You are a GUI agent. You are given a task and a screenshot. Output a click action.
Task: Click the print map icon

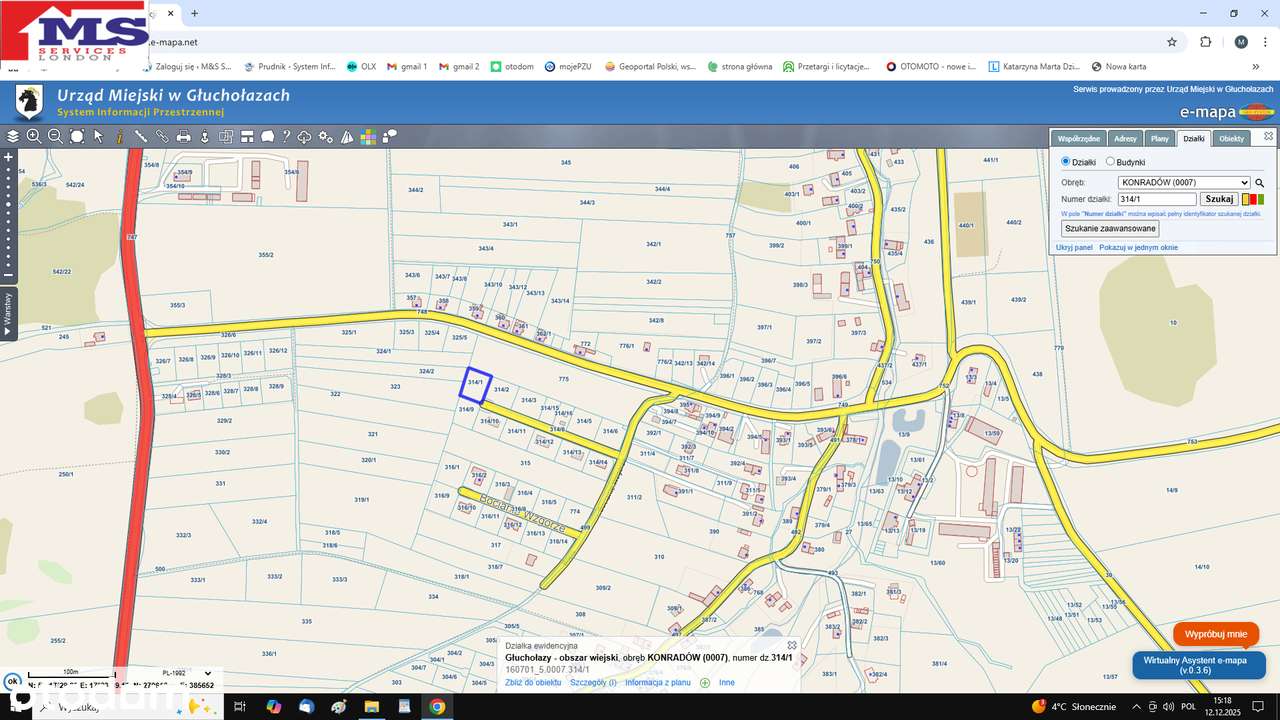coord(183,136)
